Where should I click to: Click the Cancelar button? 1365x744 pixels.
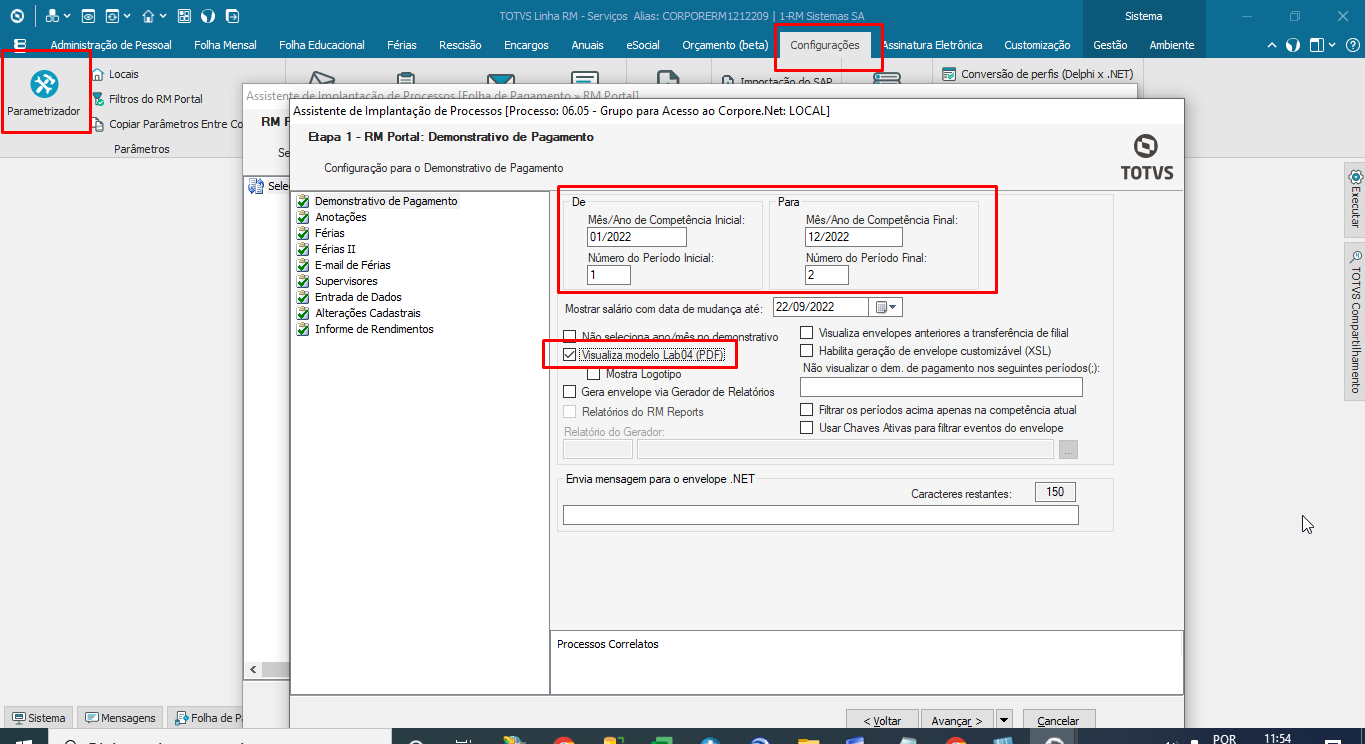pyautogui.click(x=1058, y=720)
